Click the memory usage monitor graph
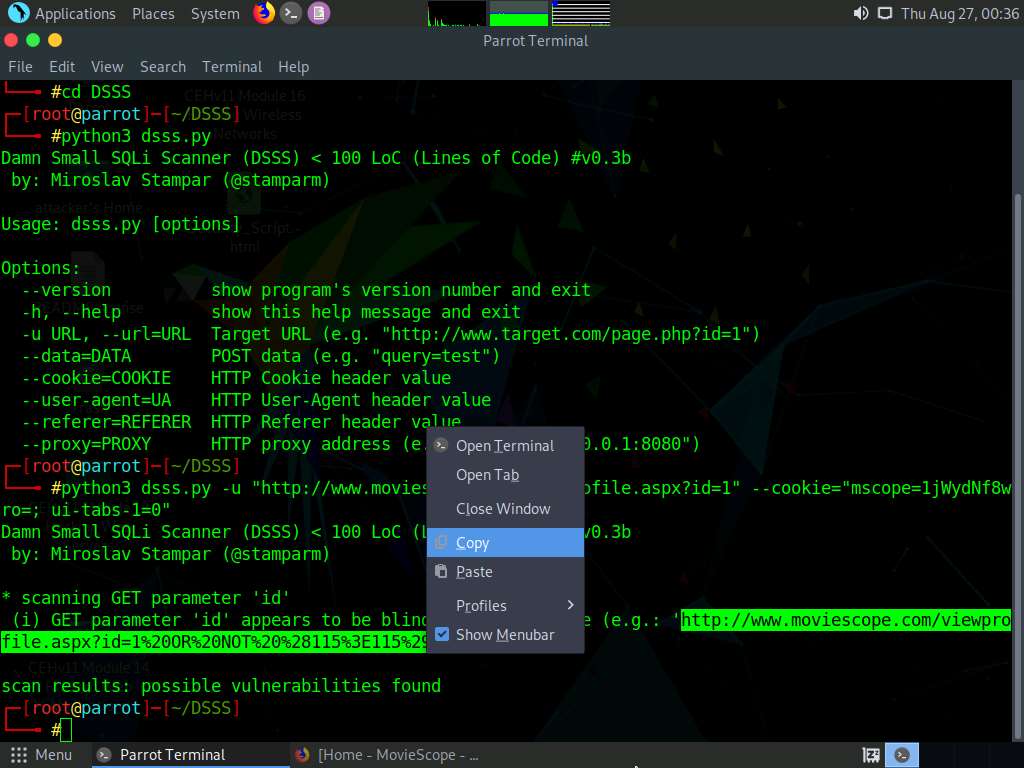 (x=520, y=13)
